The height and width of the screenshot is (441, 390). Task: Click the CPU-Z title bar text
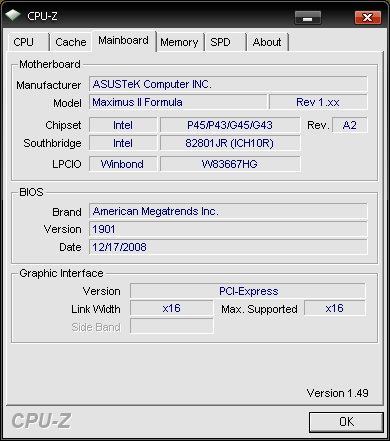coord(42,16)
